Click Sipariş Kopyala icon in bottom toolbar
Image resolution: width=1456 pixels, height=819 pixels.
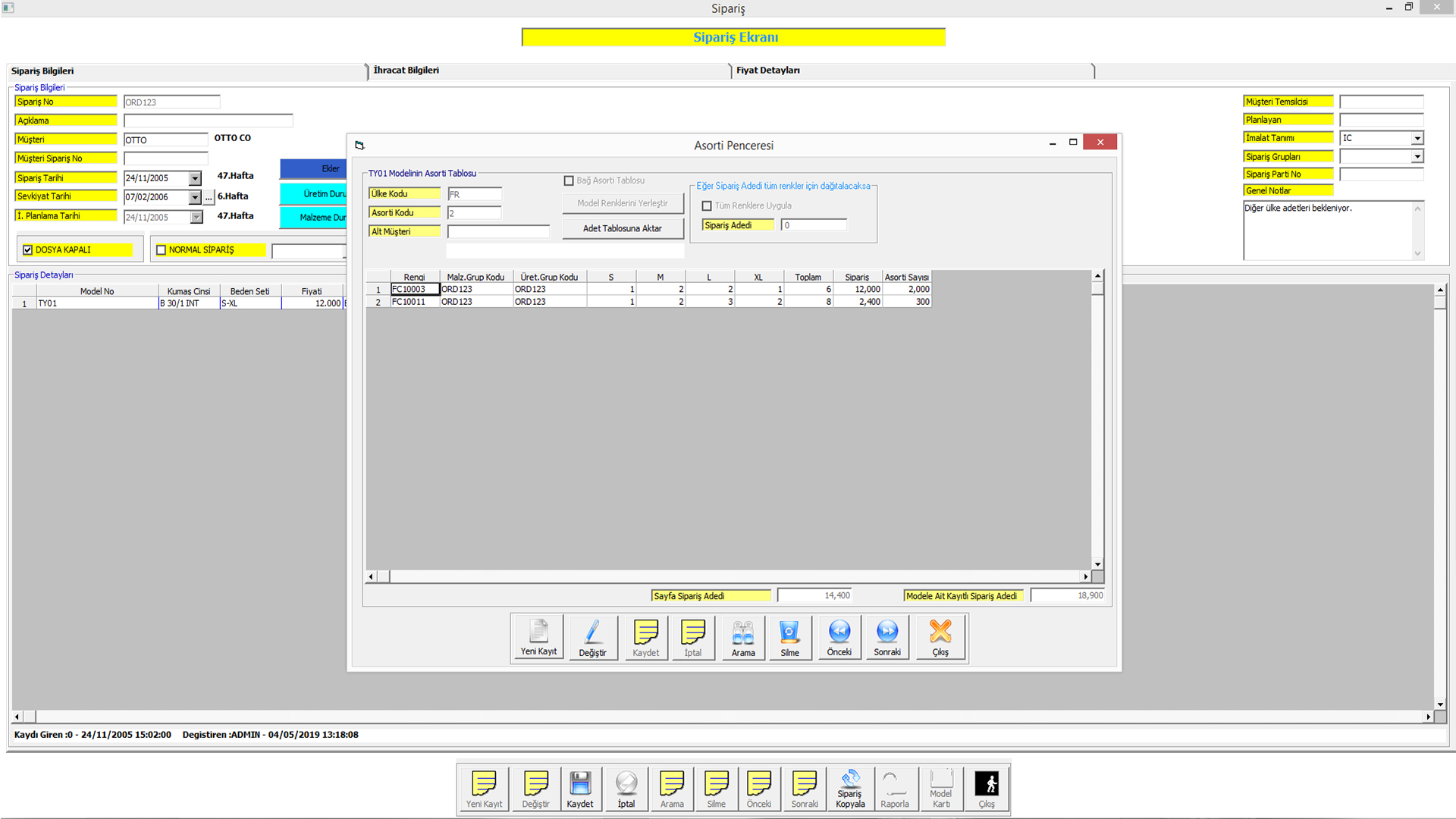(x=850, y=789)
